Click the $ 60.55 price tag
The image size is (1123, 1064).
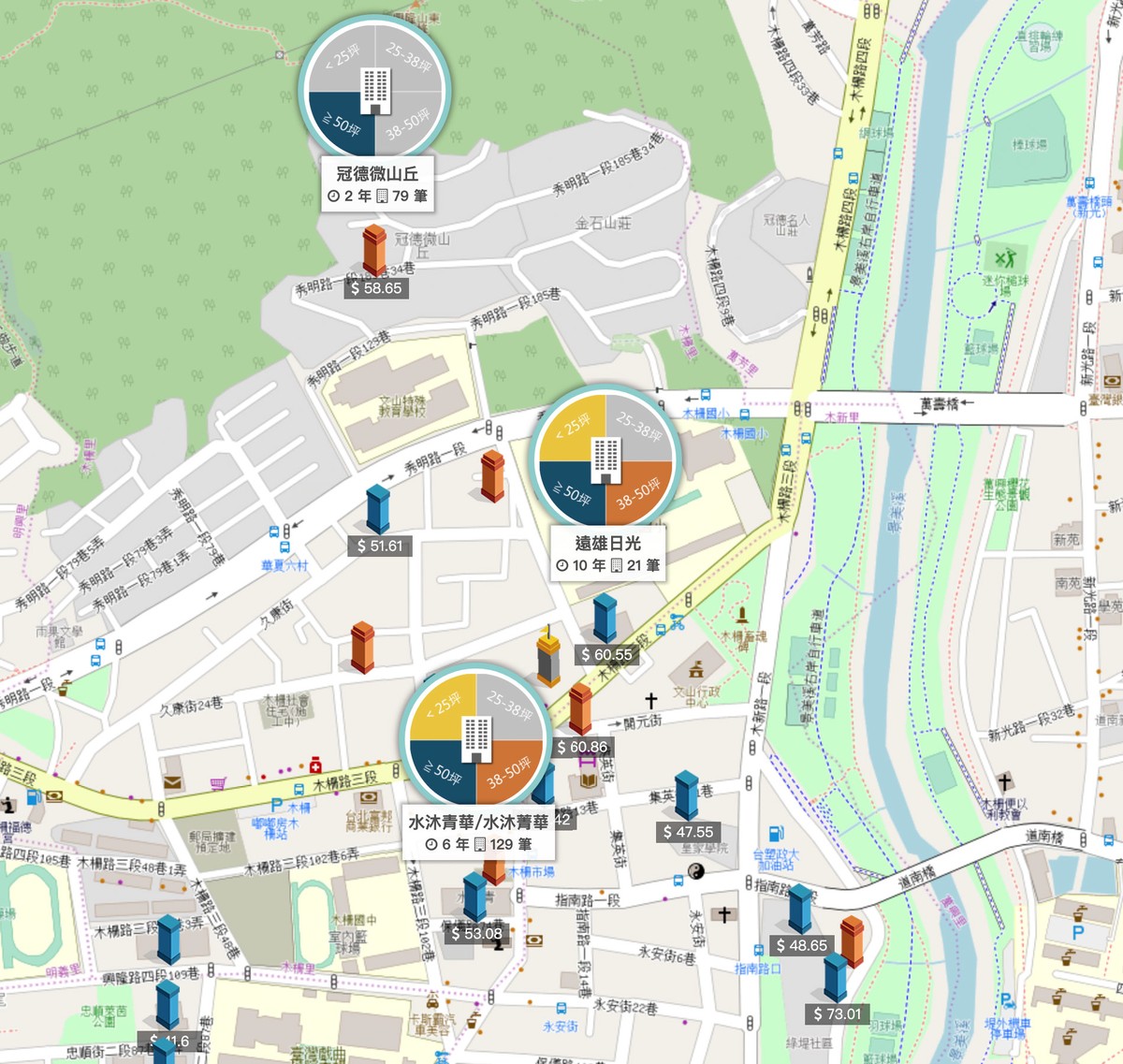(x=606, y=655)
